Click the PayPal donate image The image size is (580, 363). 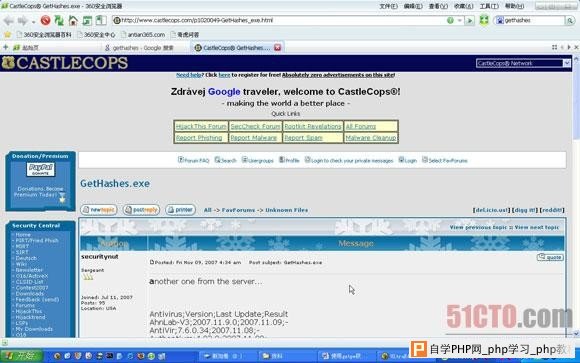tap(40, 169)
